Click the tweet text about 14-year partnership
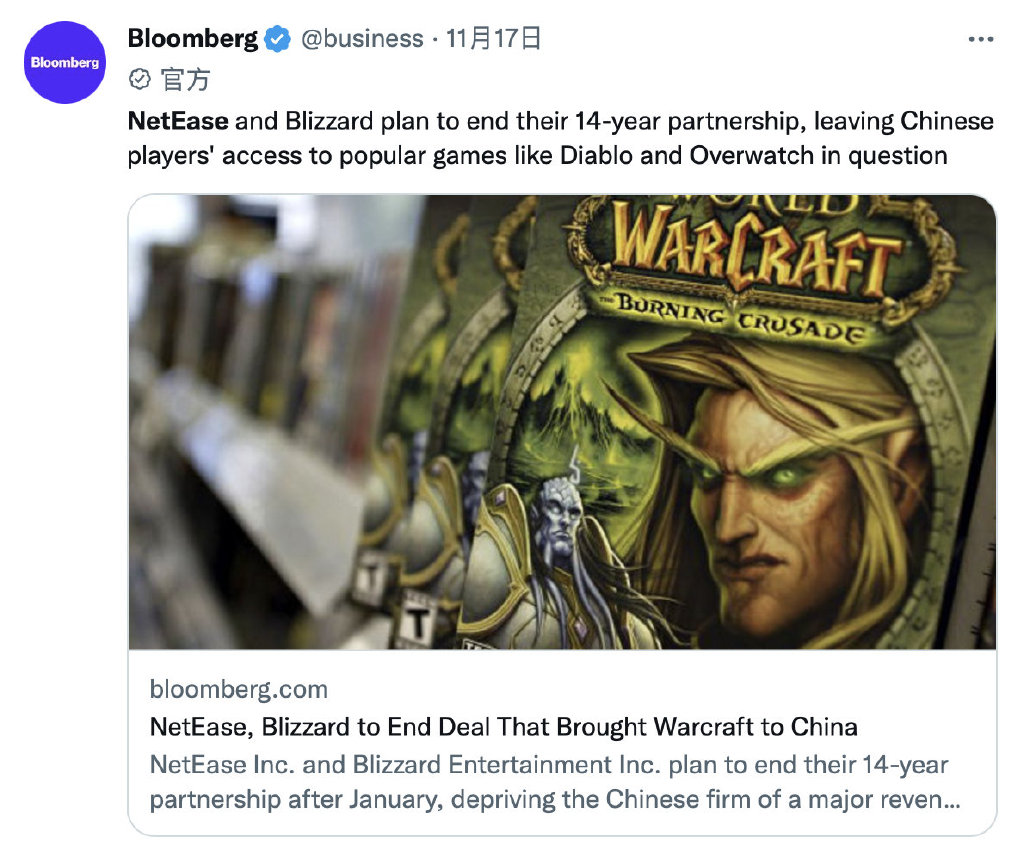Image resolution: width=1024 pixels, height=846 pixels. [560, 138]
